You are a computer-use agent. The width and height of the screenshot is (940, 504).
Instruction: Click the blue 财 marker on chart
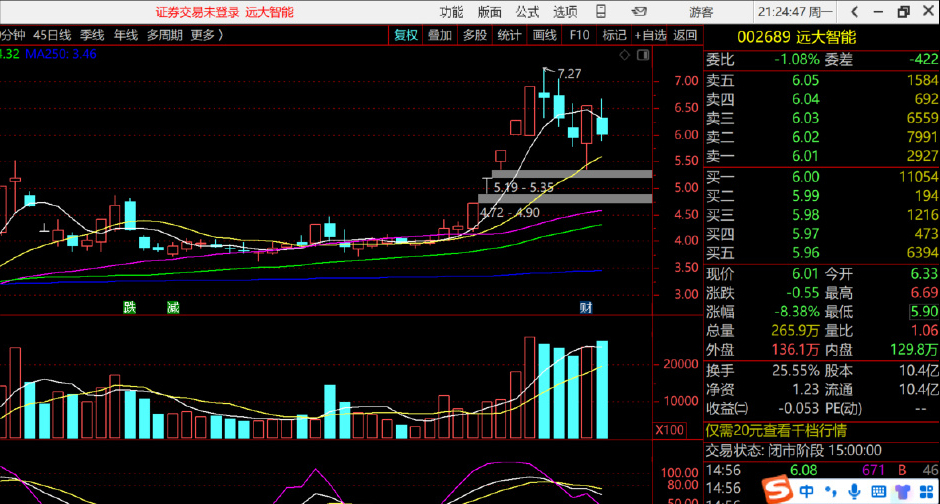tap(586, 307)
